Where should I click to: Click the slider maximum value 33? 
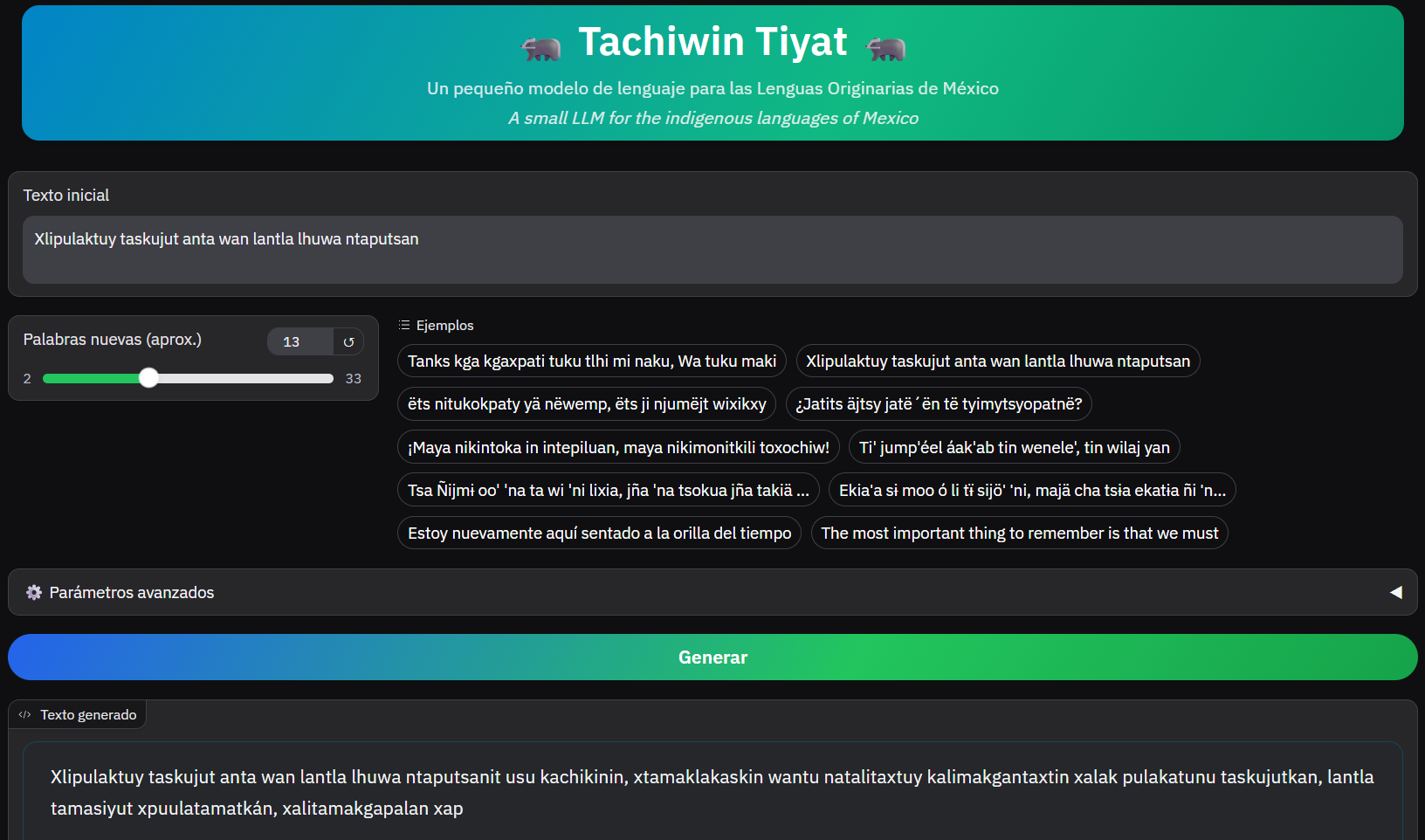point(353,378)
